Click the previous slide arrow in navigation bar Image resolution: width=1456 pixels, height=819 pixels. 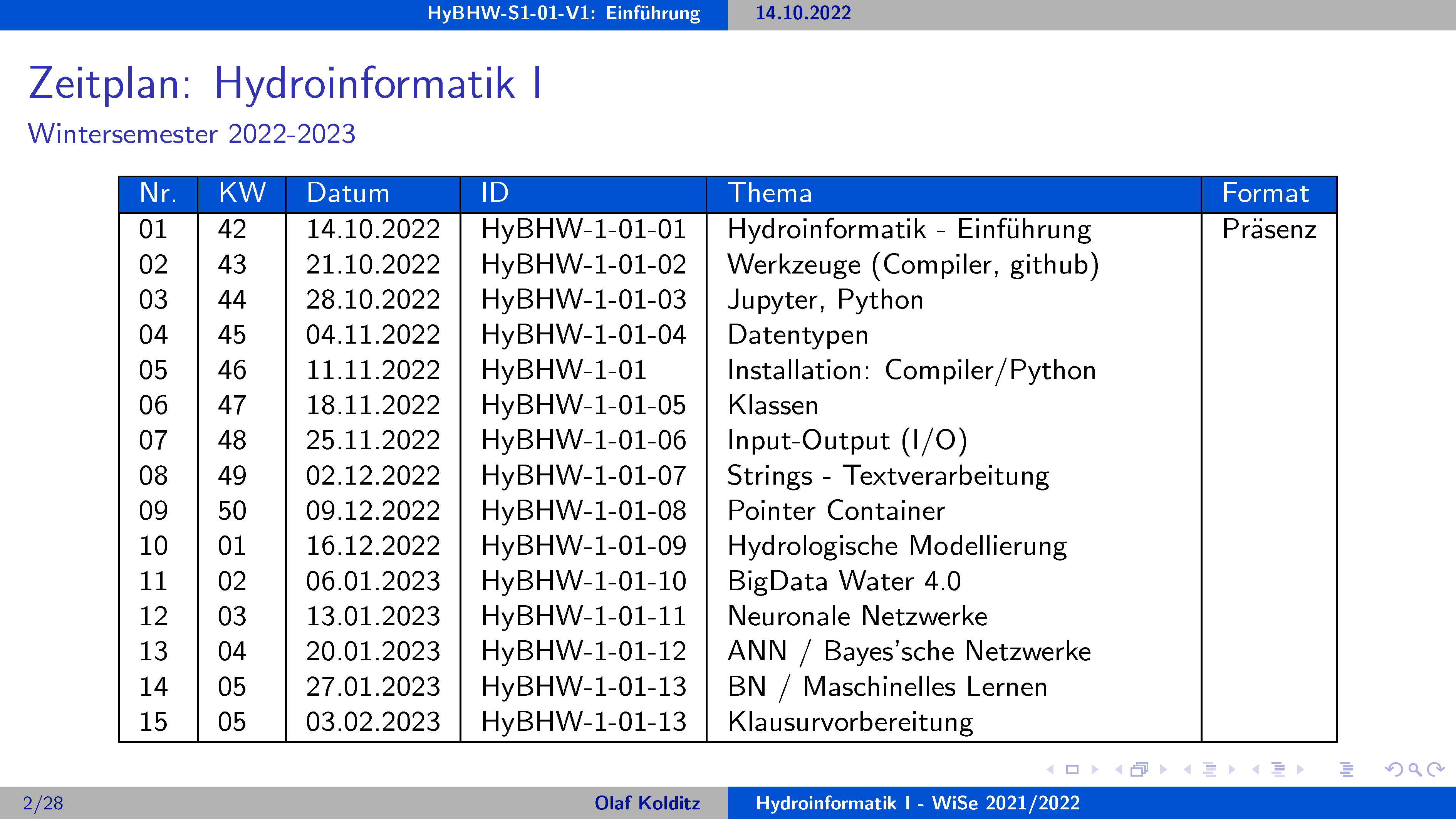coord(1050,769)
